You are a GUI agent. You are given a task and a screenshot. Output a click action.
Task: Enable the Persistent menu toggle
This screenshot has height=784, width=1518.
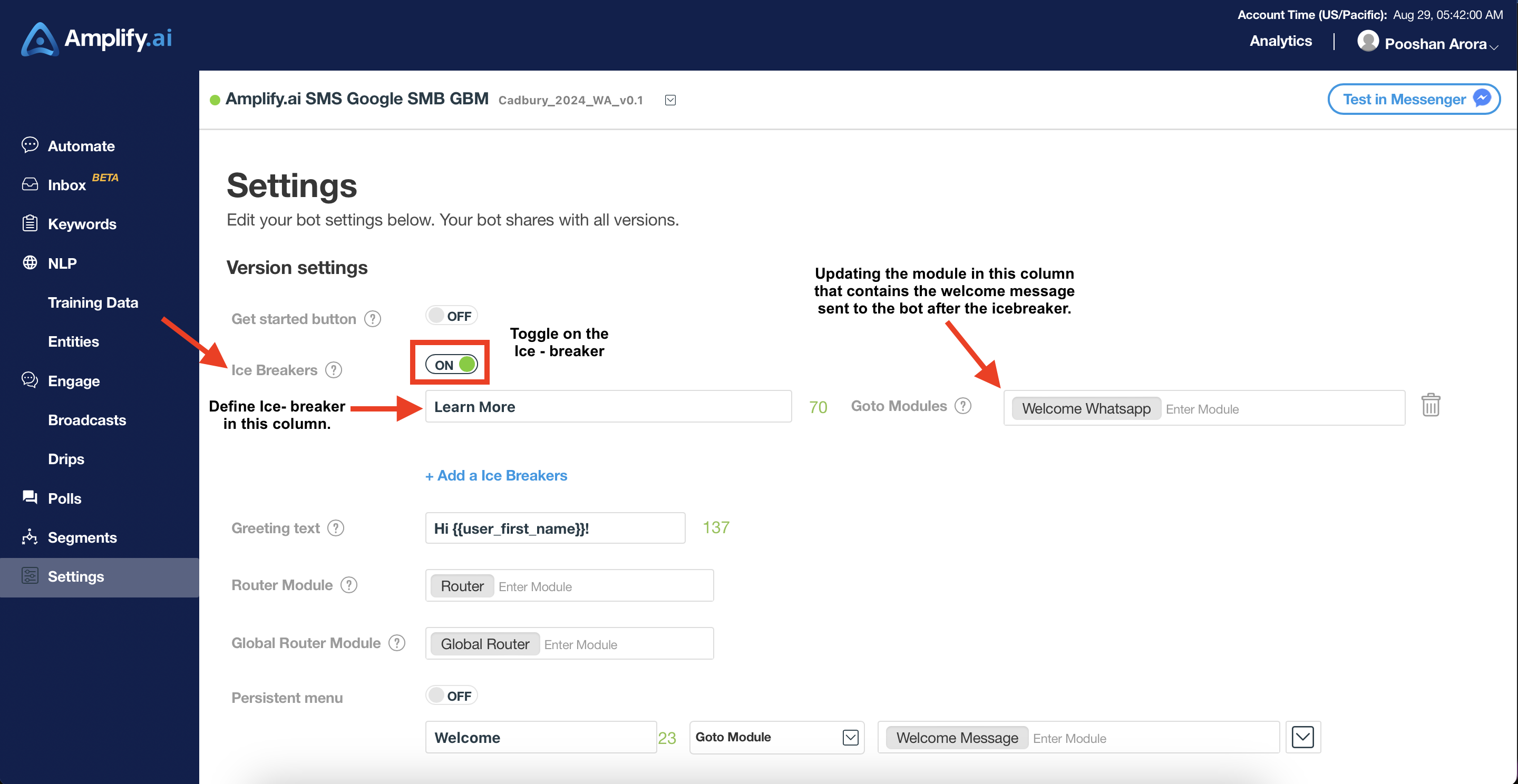coord(451,695)
